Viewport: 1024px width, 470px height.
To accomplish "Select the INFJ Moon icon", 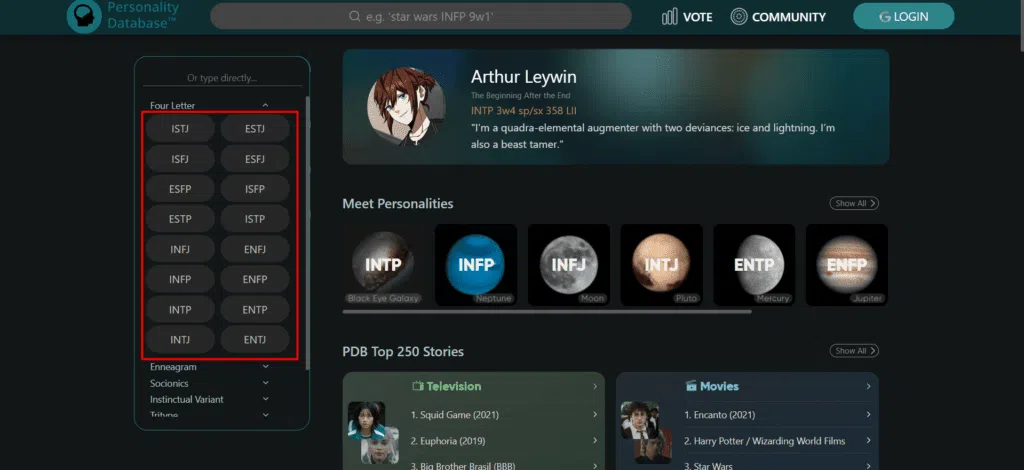I will [568, 263].
